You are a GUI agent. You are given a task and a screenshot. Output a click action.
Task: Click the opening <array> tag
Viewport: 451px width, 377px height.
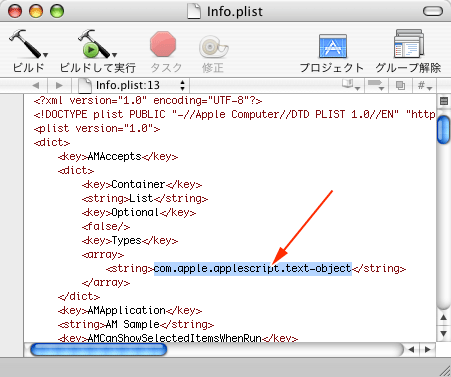pyautogui.click(x=103, y=254)
